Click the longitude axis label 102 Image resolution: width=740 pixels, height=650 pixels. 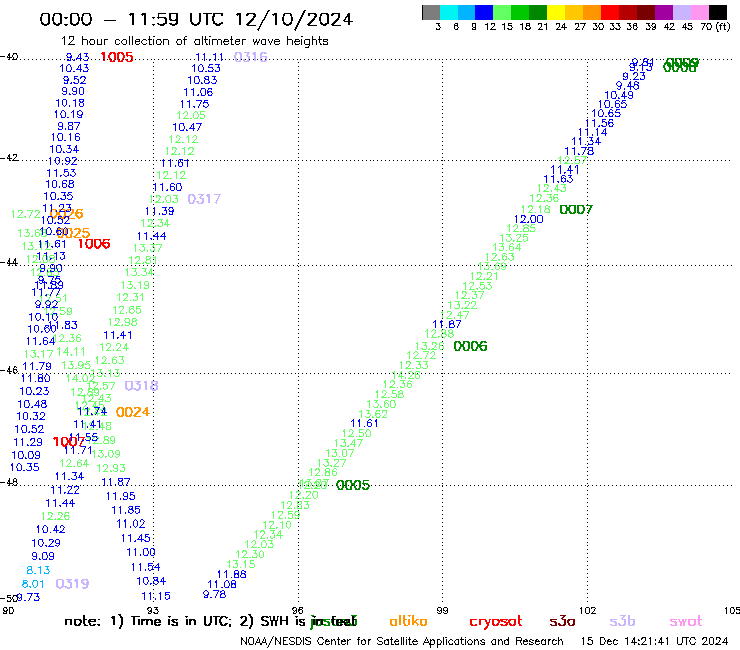[x=588, y=610]
